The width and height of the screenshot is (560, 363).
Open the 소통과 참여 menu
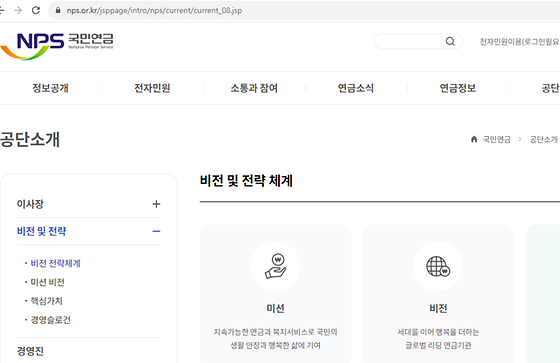(254, 88)
